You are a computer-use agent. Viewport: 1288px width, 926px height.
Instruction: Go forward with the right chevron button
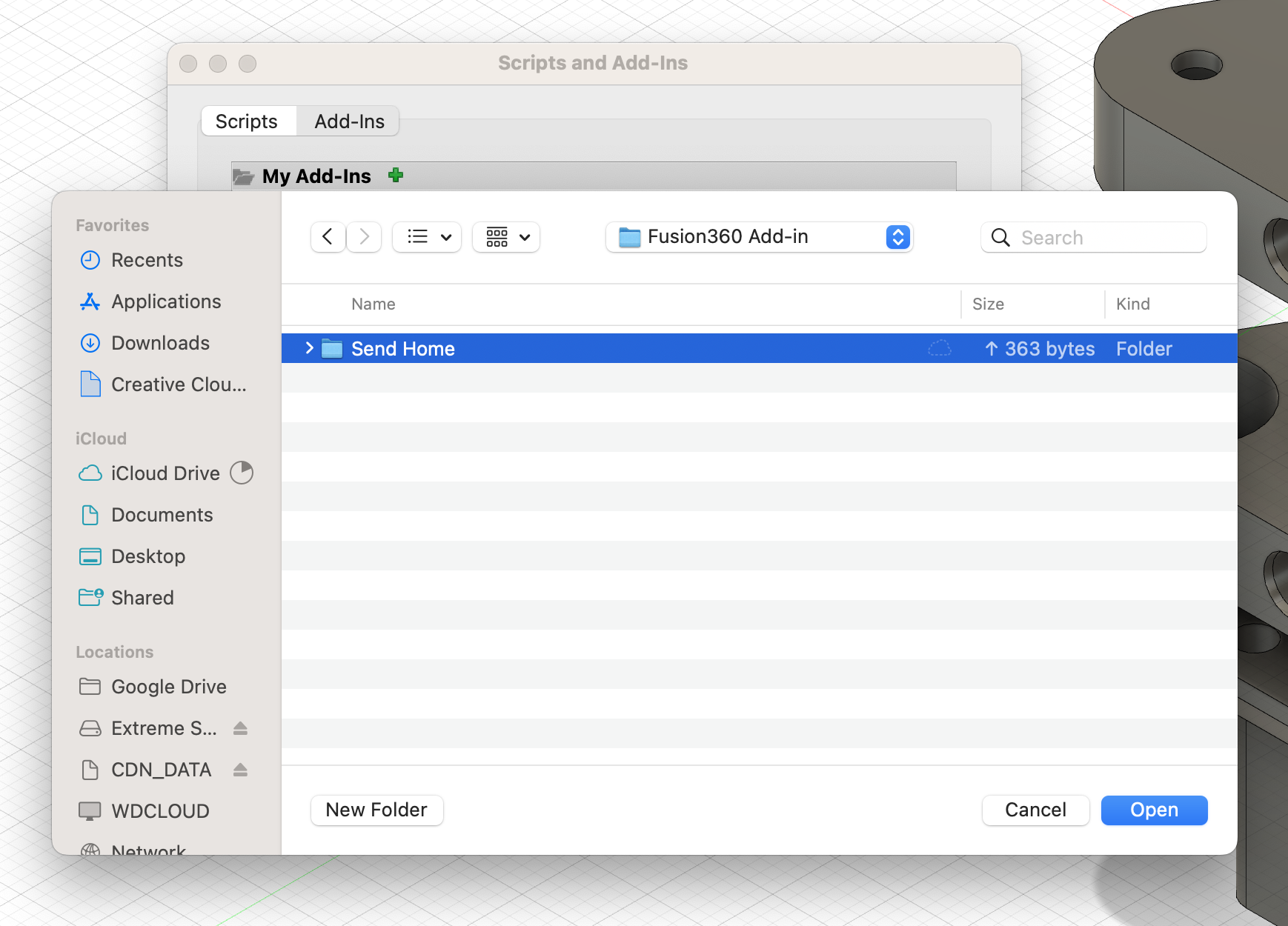point(364,237)
